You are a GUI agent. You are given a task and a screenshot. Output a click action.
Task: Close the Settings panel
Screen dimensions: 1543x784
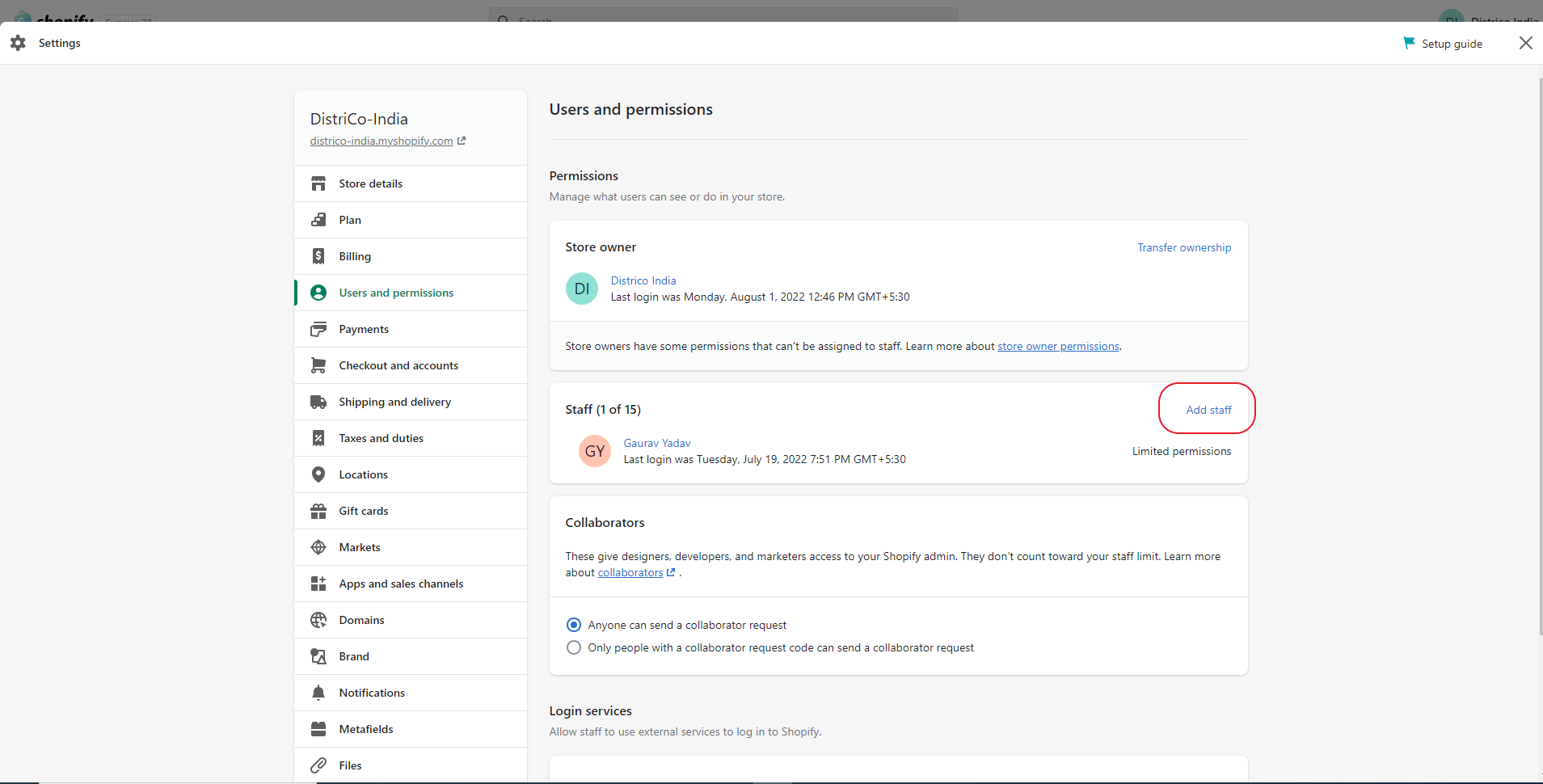click(1525, 43)
